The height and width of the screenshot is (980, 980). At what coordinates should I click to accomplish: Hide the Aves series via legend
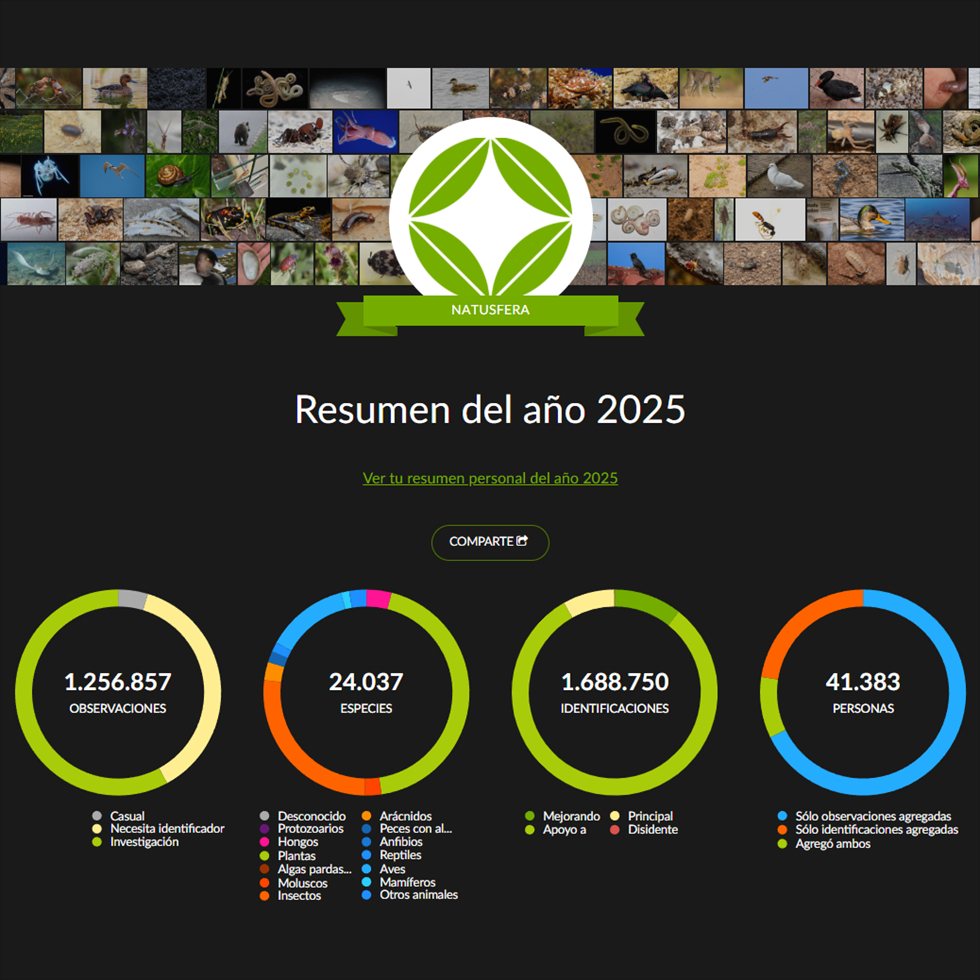point(392,869)
